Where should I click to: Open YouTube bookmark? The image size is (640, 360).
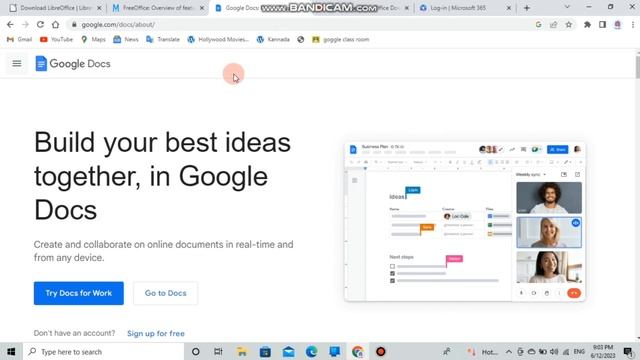coord(56,40)
